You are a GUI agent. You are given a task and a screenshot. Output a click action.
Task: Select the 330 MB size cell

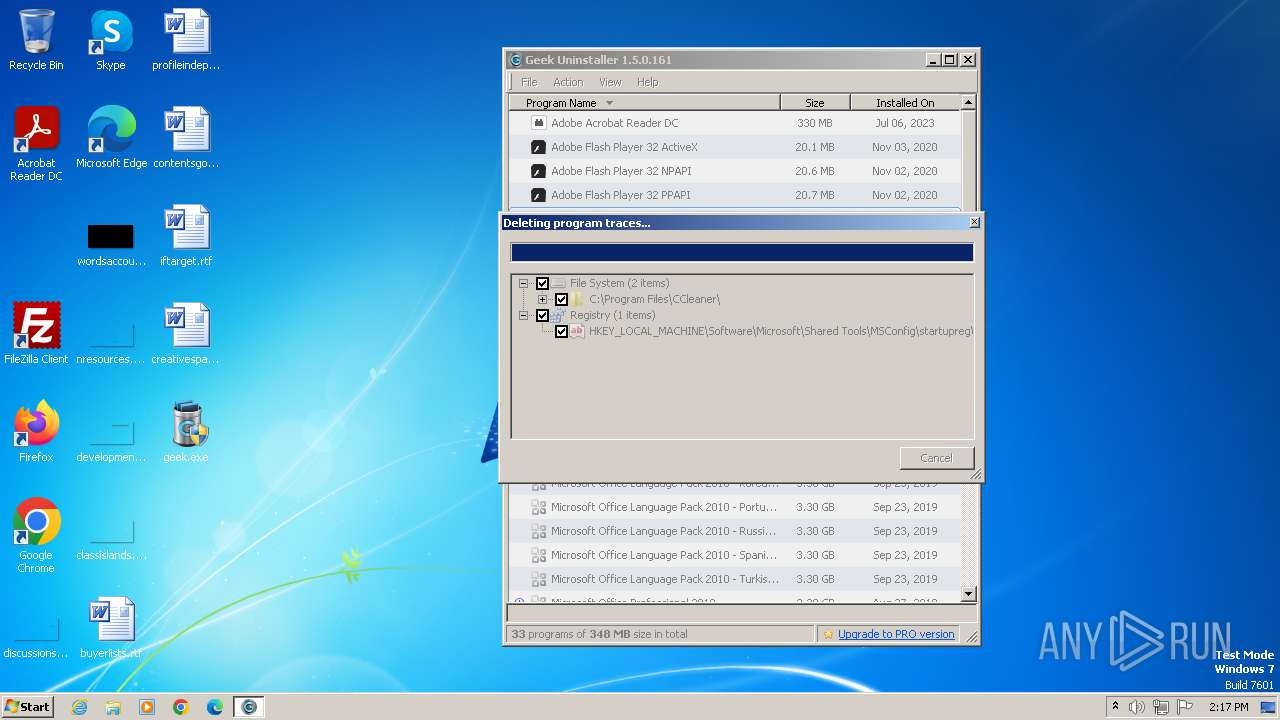pos(815,123)
